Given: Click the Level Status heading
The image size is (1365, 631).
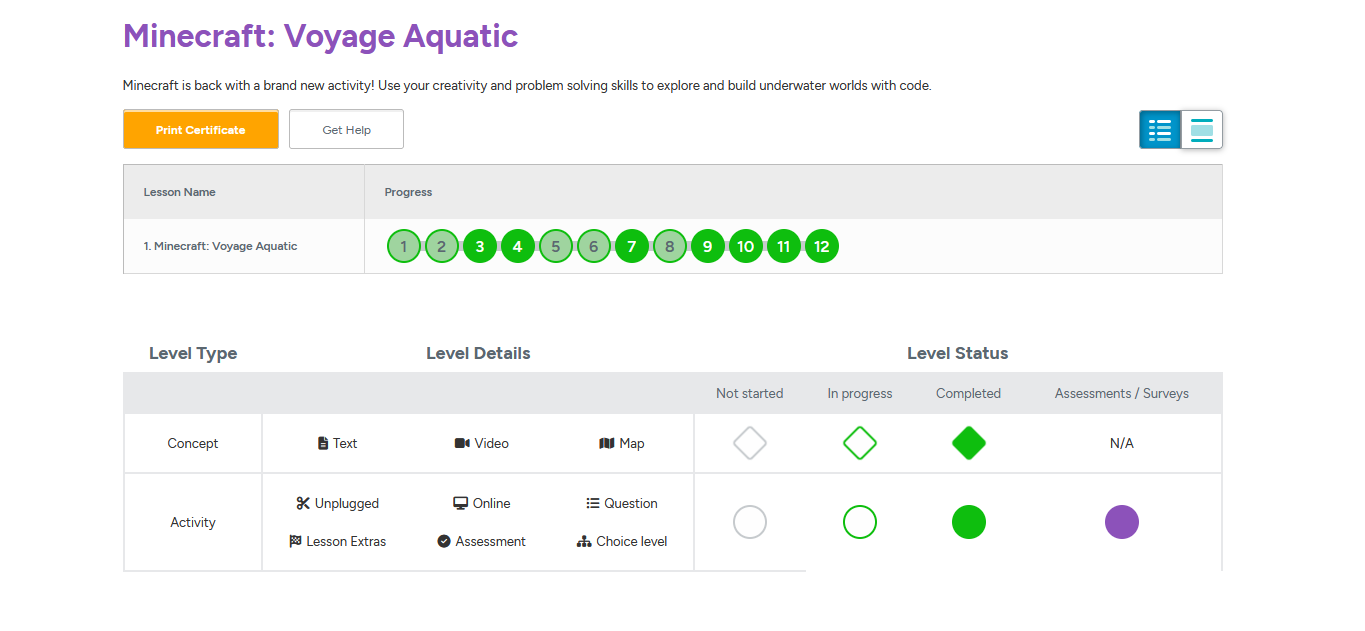Looking at the screenshot, I should [958, 353].
